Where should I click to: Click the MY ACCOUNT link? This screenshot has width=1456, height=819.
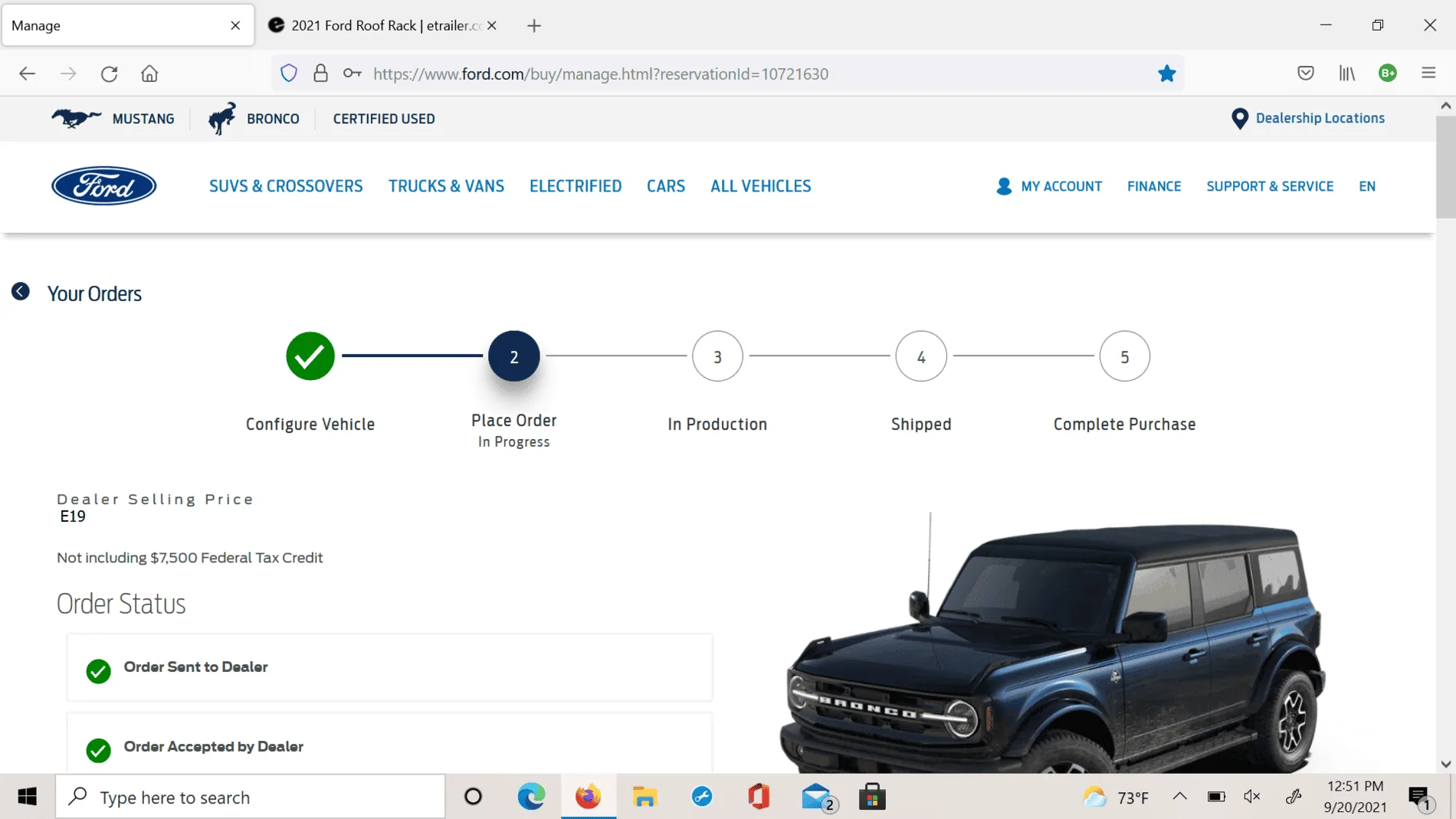1061,186
